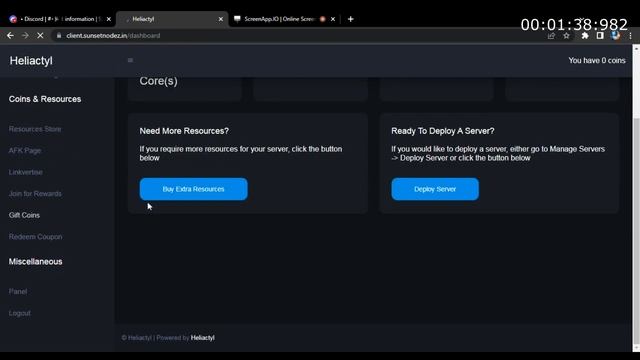
Task: Click the 'Need More Resources?' heading
Action: tap(184, 131)
